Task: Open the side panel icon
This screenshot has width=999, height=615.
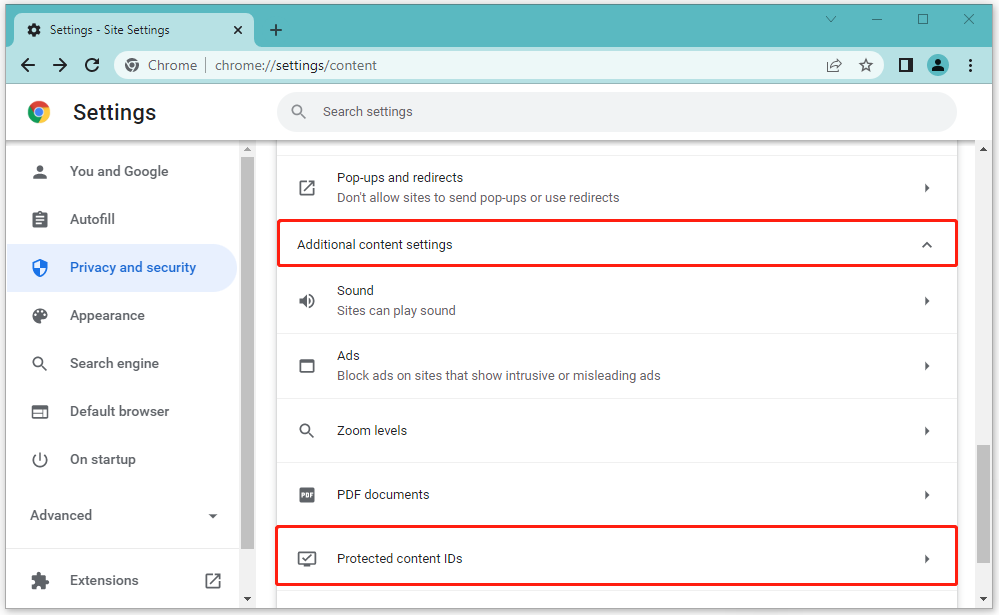Action: (x=905, y=65)
